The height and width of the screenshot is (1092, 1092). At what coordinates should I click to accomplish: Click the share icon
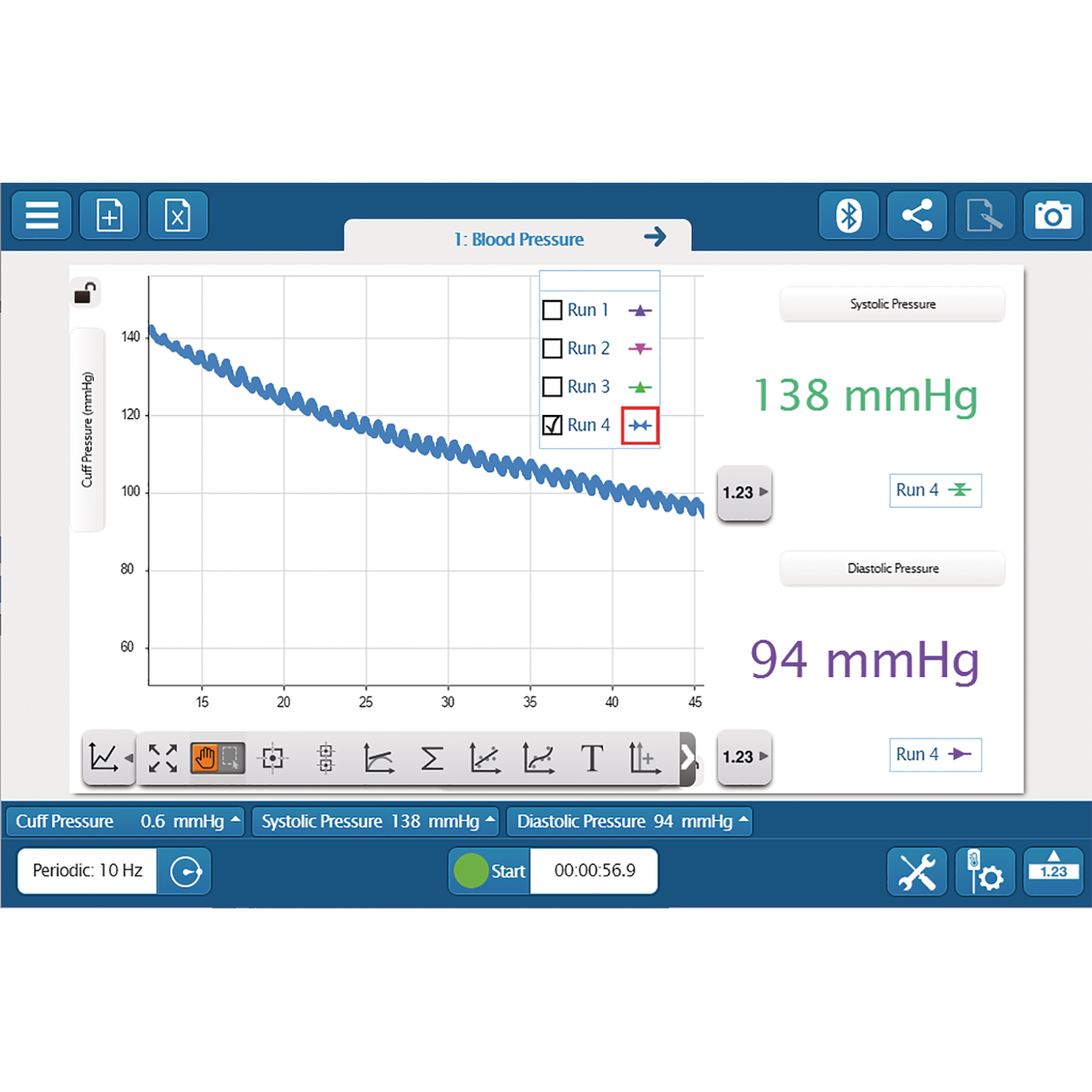pyautogui.click(x=916, y=215)
